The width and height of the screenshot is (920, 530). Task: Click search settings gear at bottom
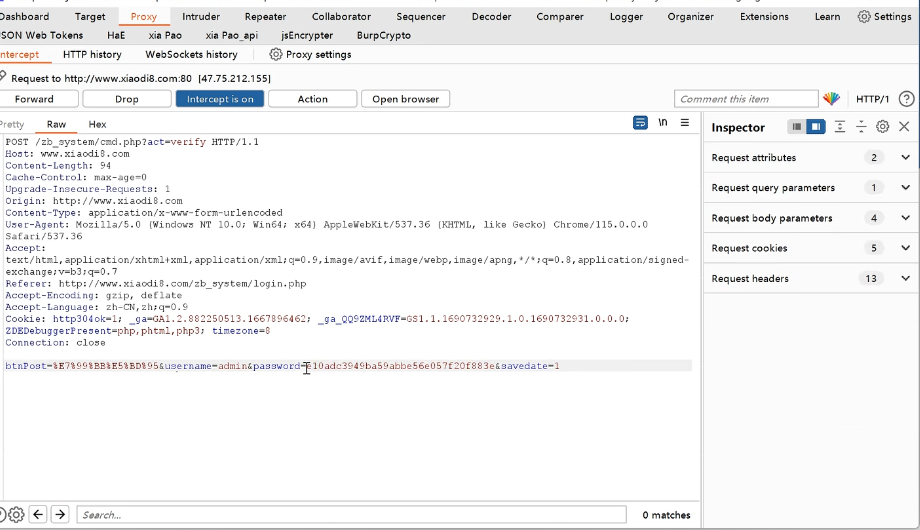coord(16,514)
